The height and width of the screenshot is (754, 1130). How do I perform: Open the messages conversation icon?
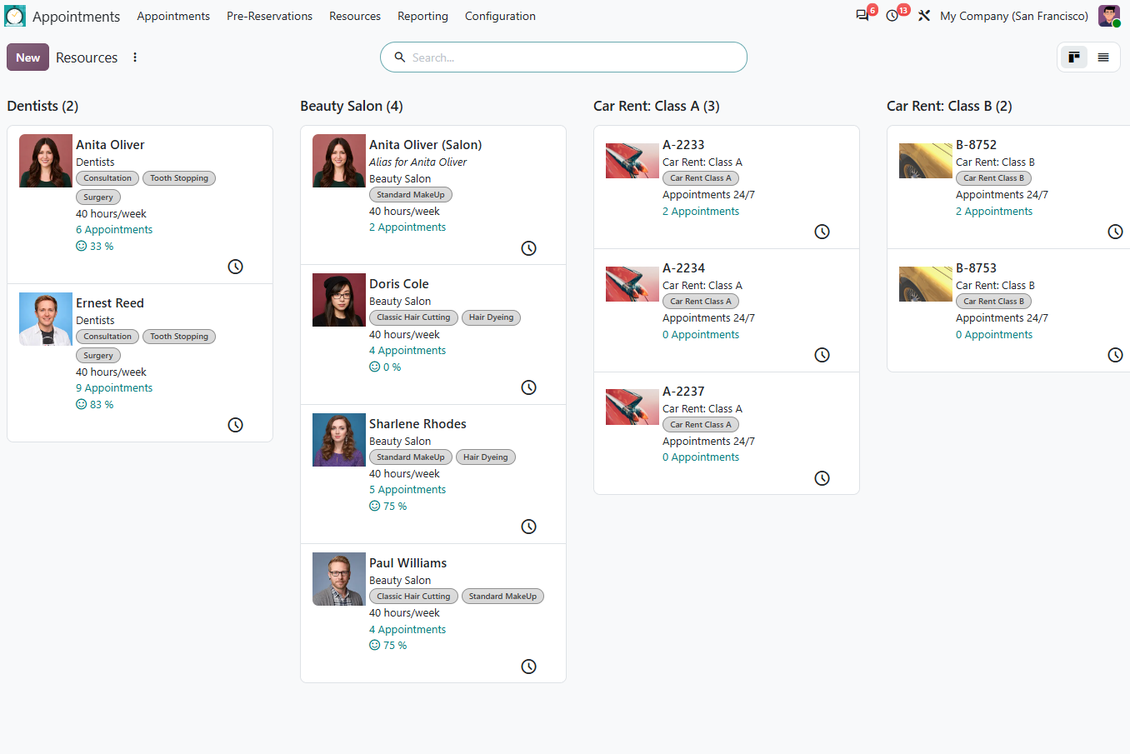point(863,15)
